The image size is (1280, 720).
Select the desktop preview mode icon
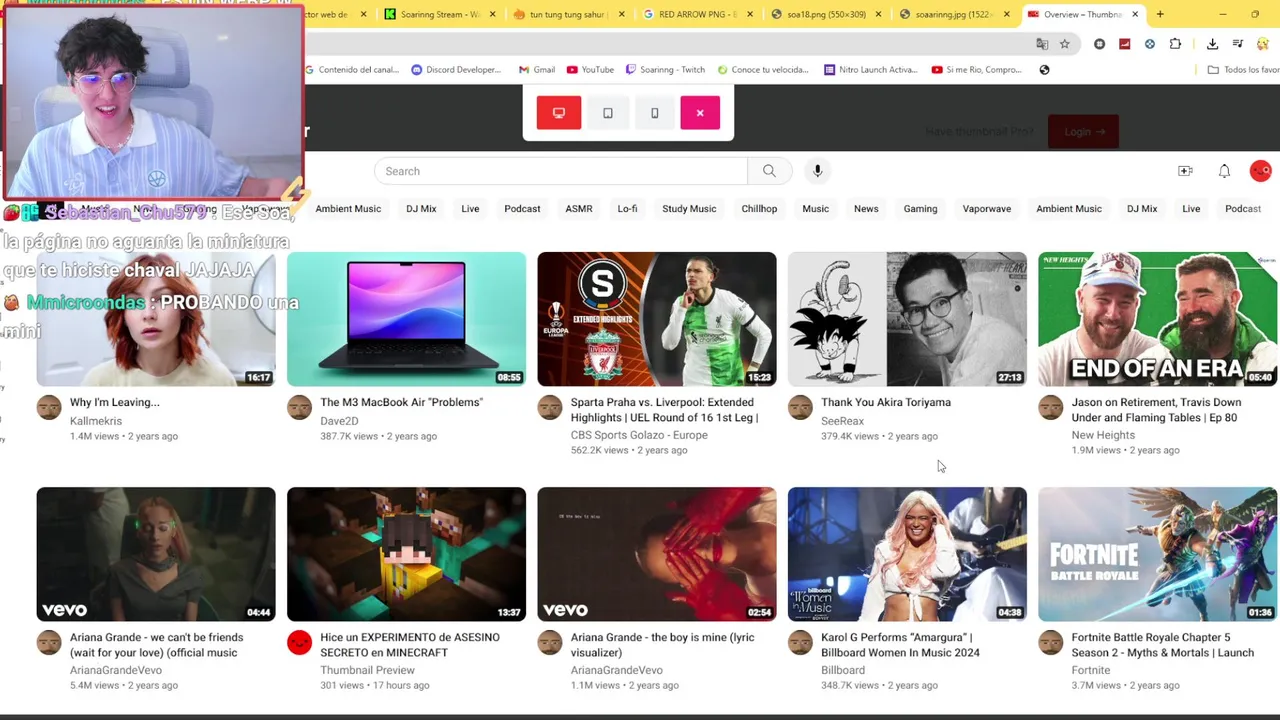(x=559, y=113)
